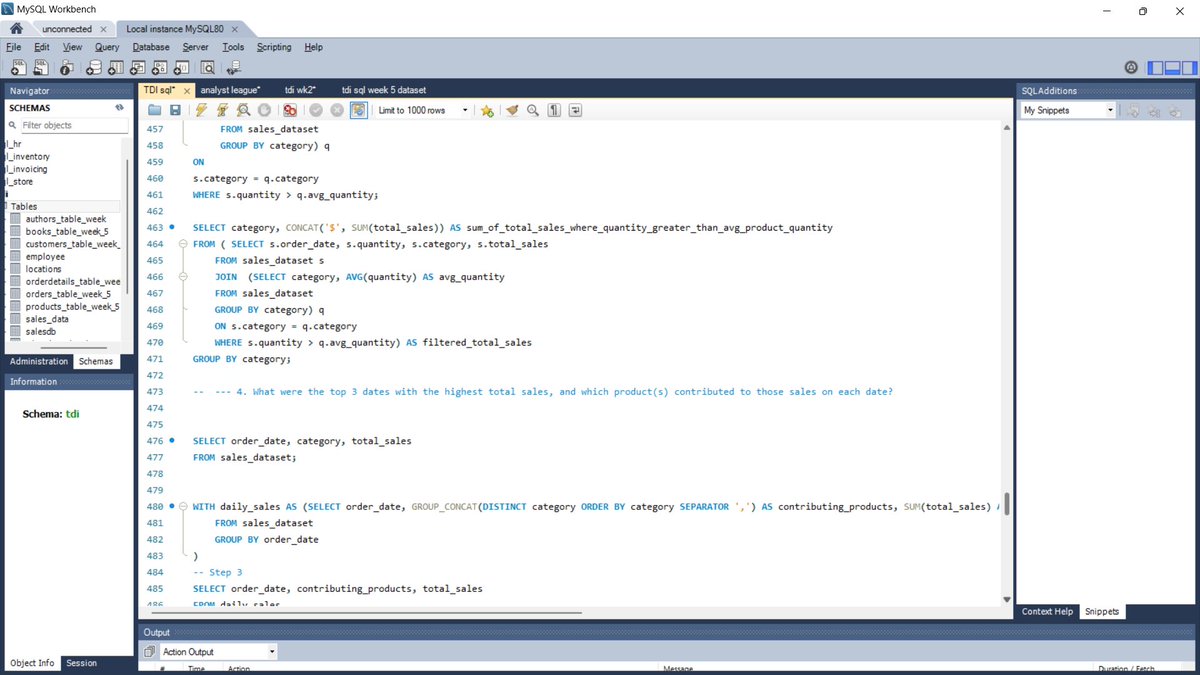Reconnect to DBMS toolbar icon
Viewport: 1200px width, 675px height.
pos(234,68)
